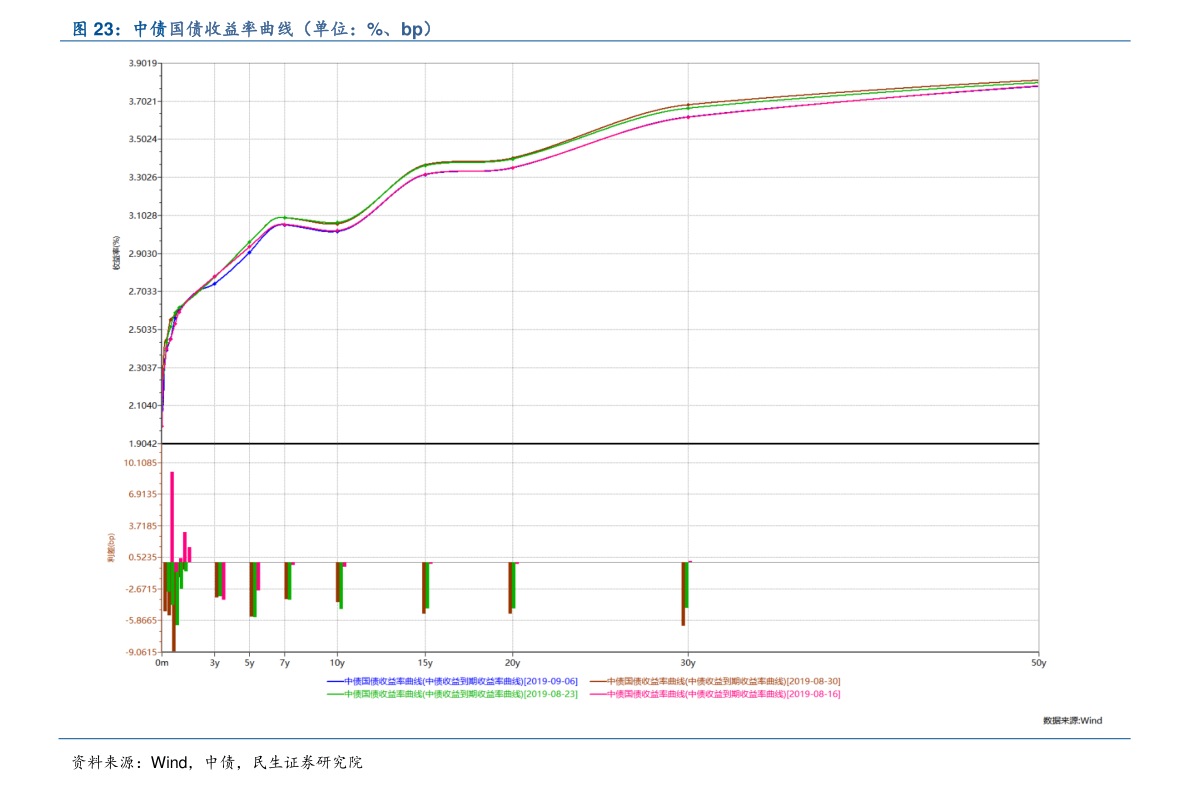This screenshot has height=791, width=1191.
Task: Select the 2019-08-23 green legend entry
Action: (x=452, y=694)
